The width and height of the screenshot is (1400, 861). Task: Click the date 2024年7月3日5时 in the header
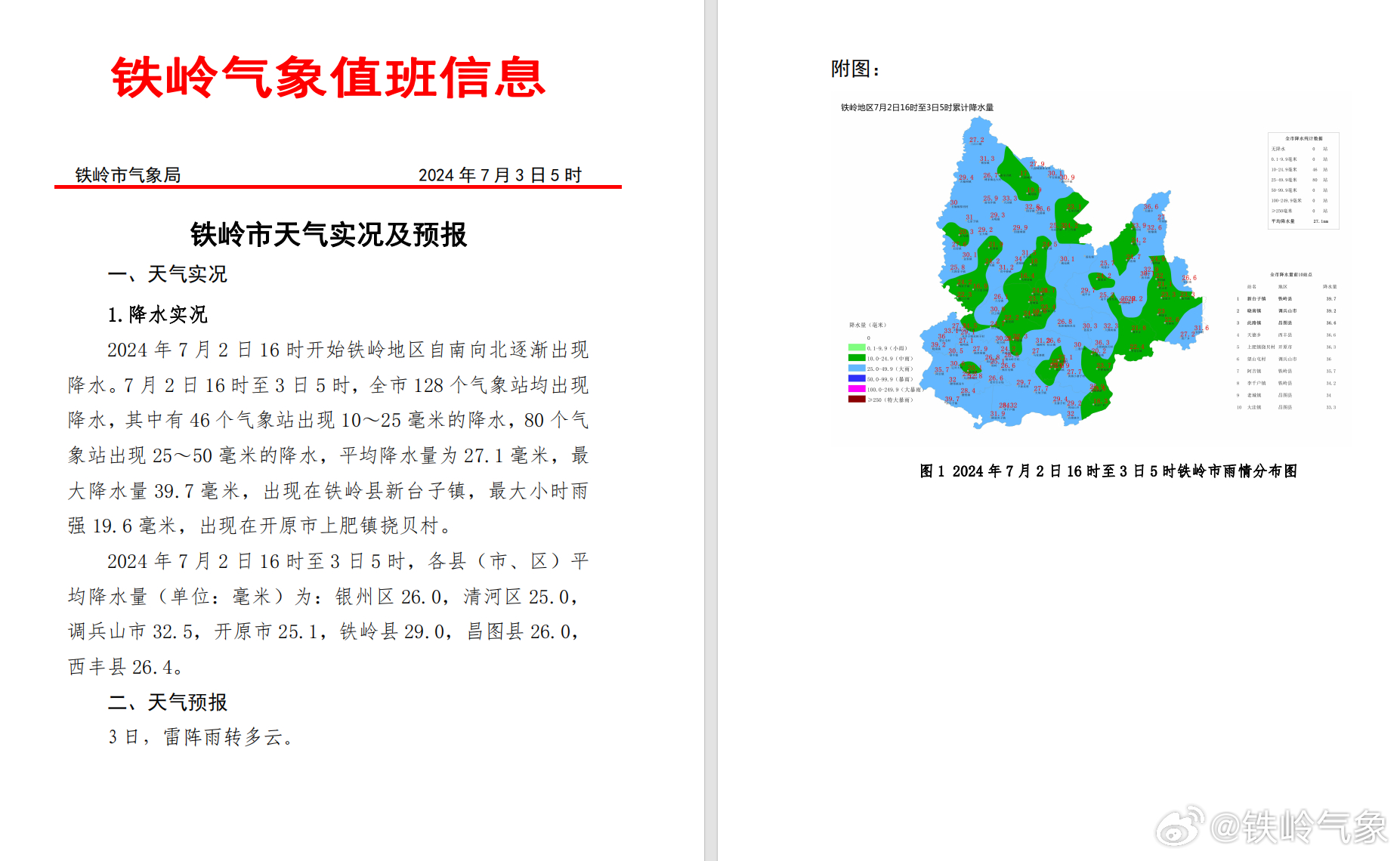pyautogui.click(x=500, y=175)
